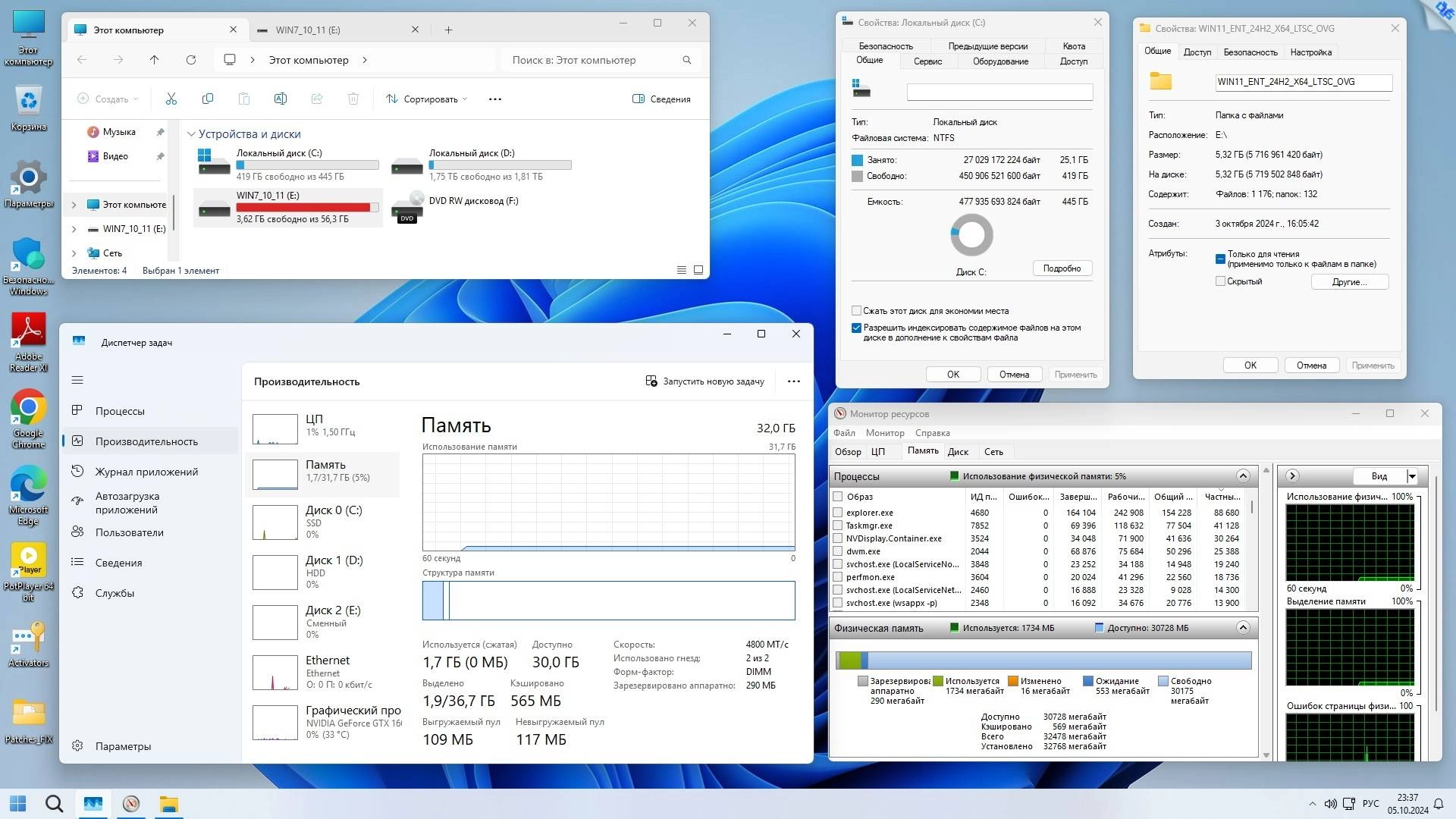Select the Cut icon in Explorer toolbar
This screenshot has width=1456, height=819.
coord(171,99)
